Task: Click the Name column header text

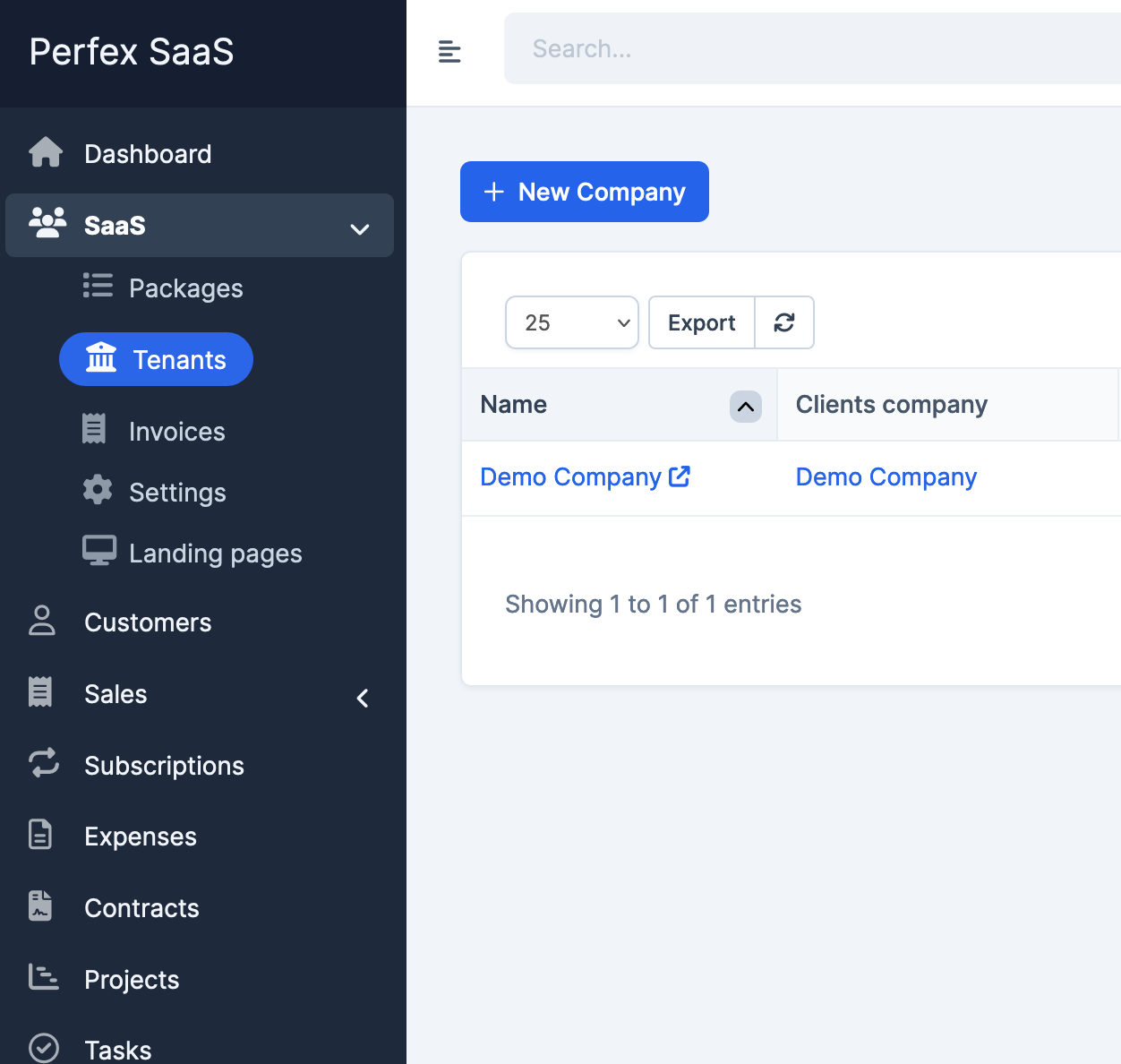Action: (514, 405)
